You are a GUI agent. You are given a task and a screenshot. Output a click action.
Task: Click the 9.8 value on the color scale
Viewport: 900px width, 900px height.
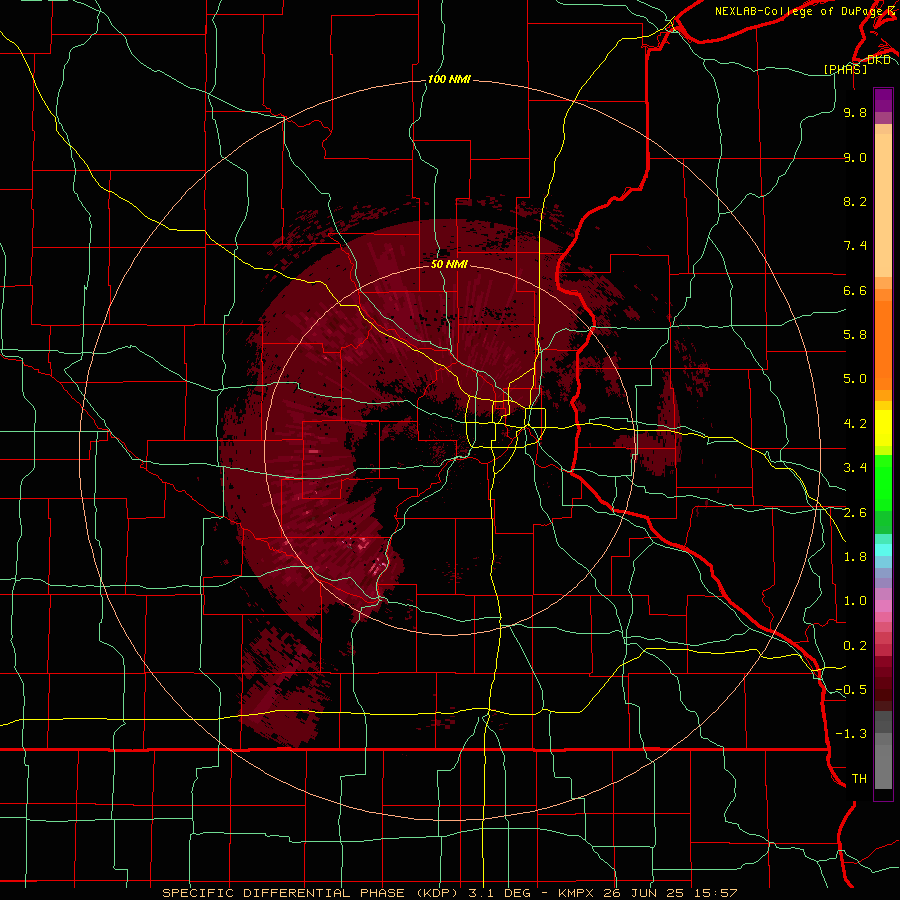coord(855,112)
